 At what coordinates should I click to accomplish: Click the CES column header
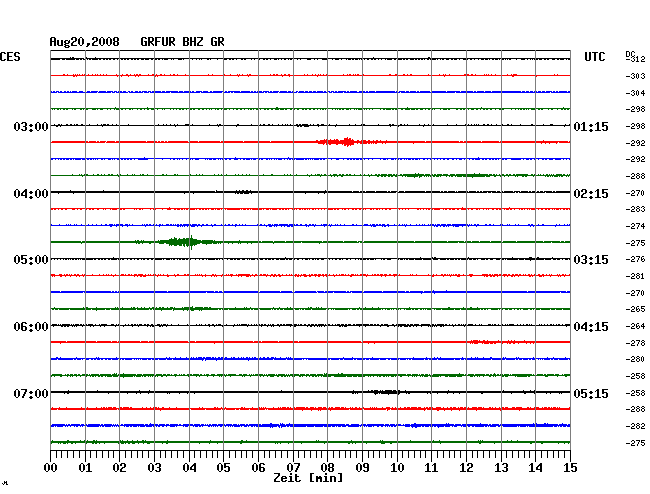10,57
